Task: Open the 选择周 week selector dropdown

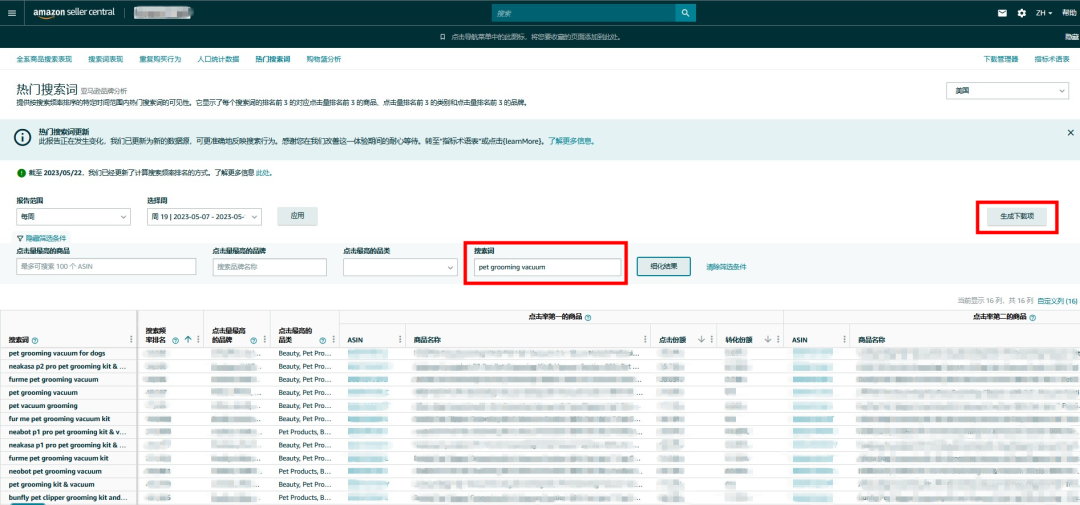Action: pos(203,217)
